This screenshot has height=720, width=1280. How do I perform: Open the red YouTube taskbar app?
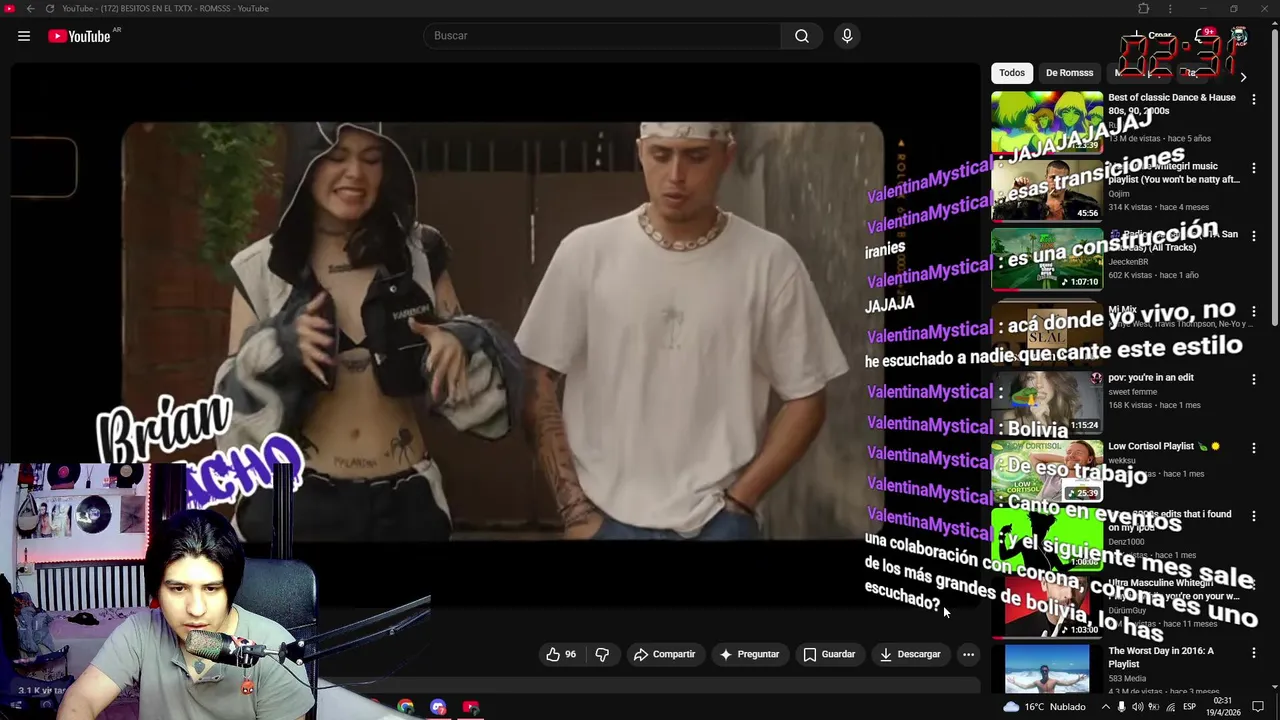click(x=471, y=707)
